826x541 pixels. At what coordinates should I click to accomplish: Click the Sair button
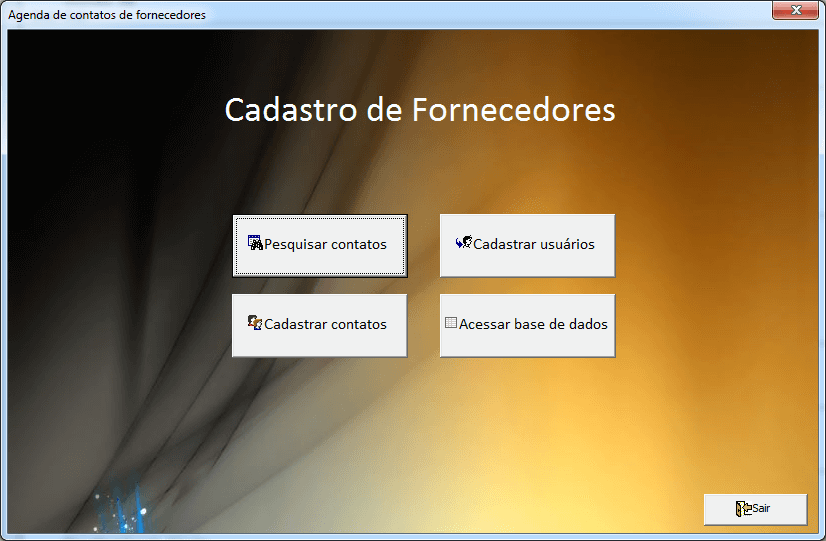[755, 509]
